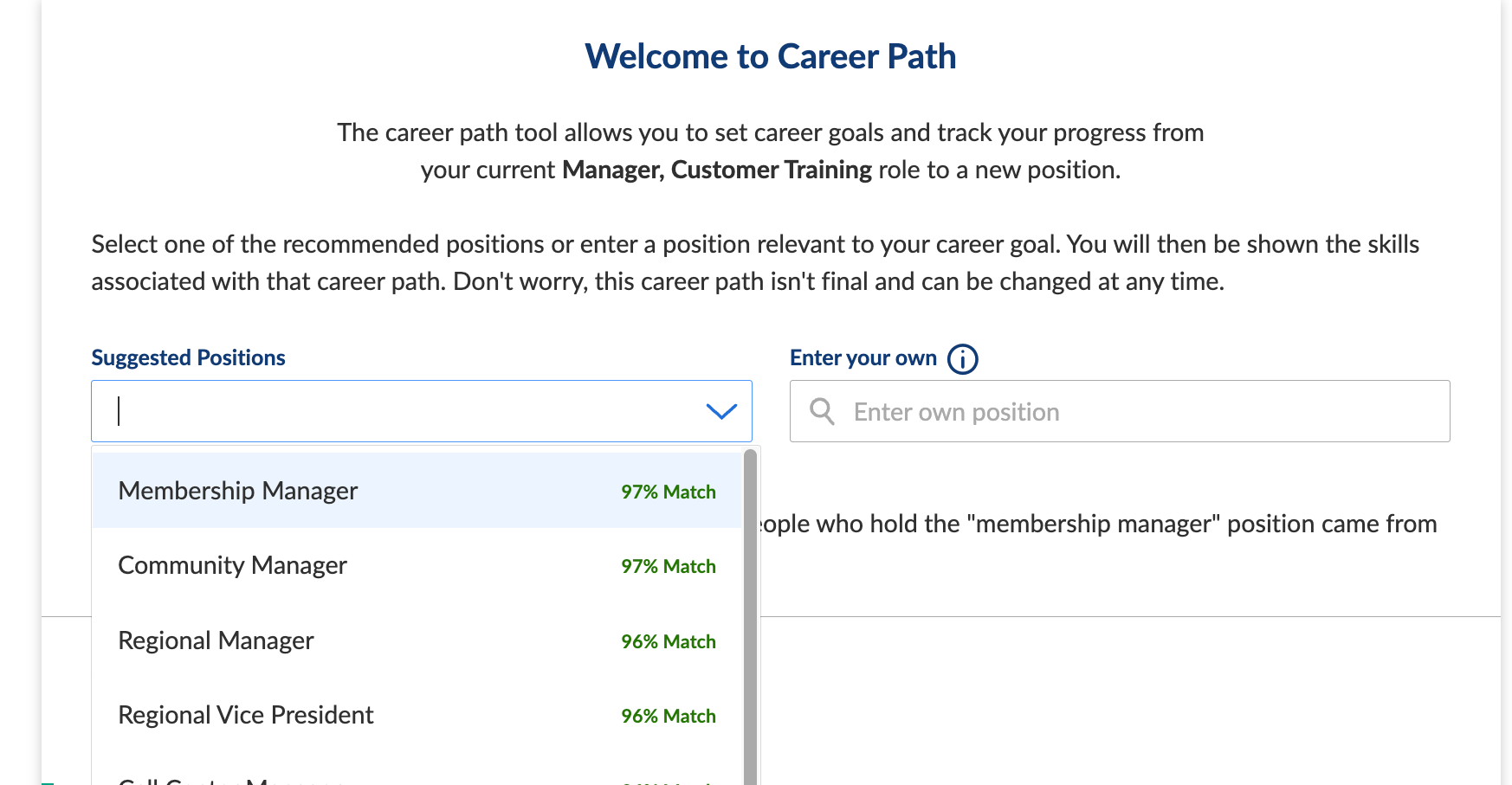Screen dimensions: 1512x785
Task: Click 96% Match beside Regional Vice President
Action: 668,716
